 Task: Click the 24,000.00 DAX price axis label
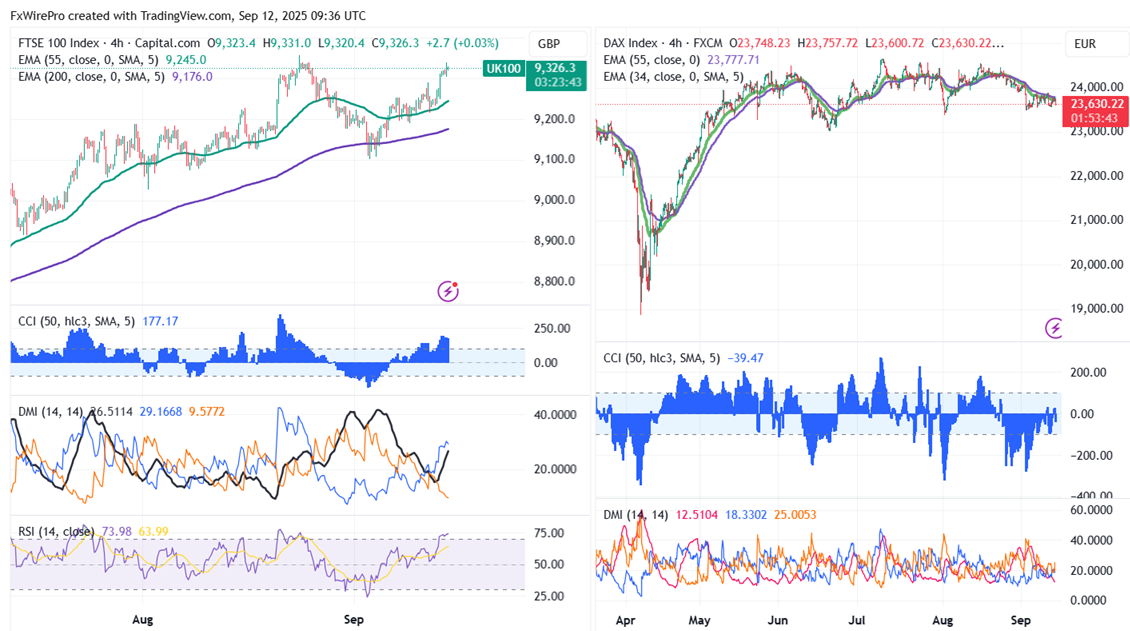point(1096,87)
